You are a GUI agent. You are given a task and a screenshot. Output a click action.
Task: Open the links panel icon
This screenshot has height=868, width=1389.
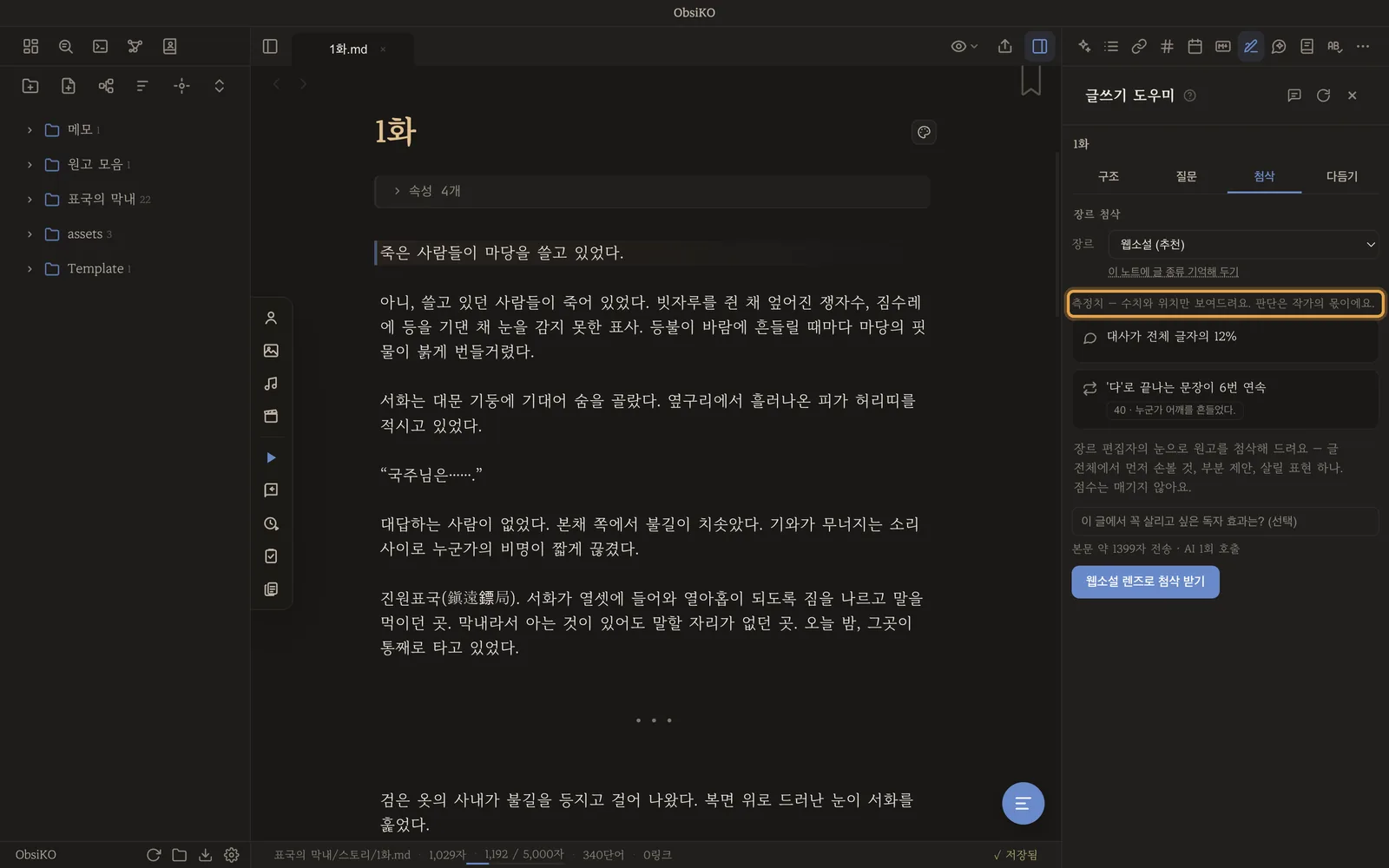1139,46
